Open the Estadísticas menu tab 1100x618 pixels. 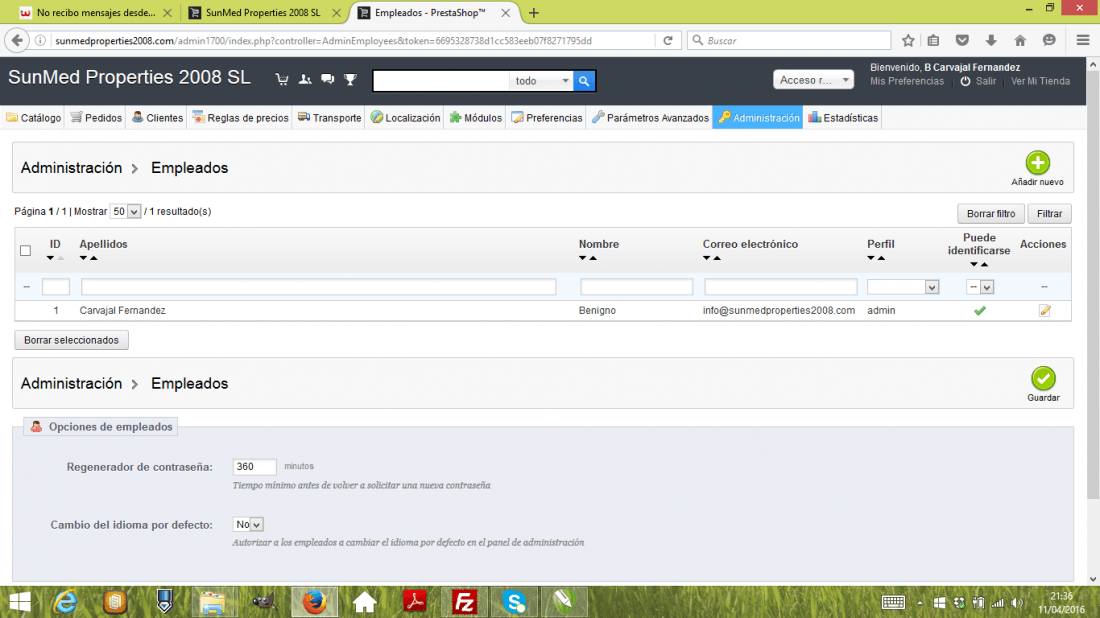(x=843, y=118)
